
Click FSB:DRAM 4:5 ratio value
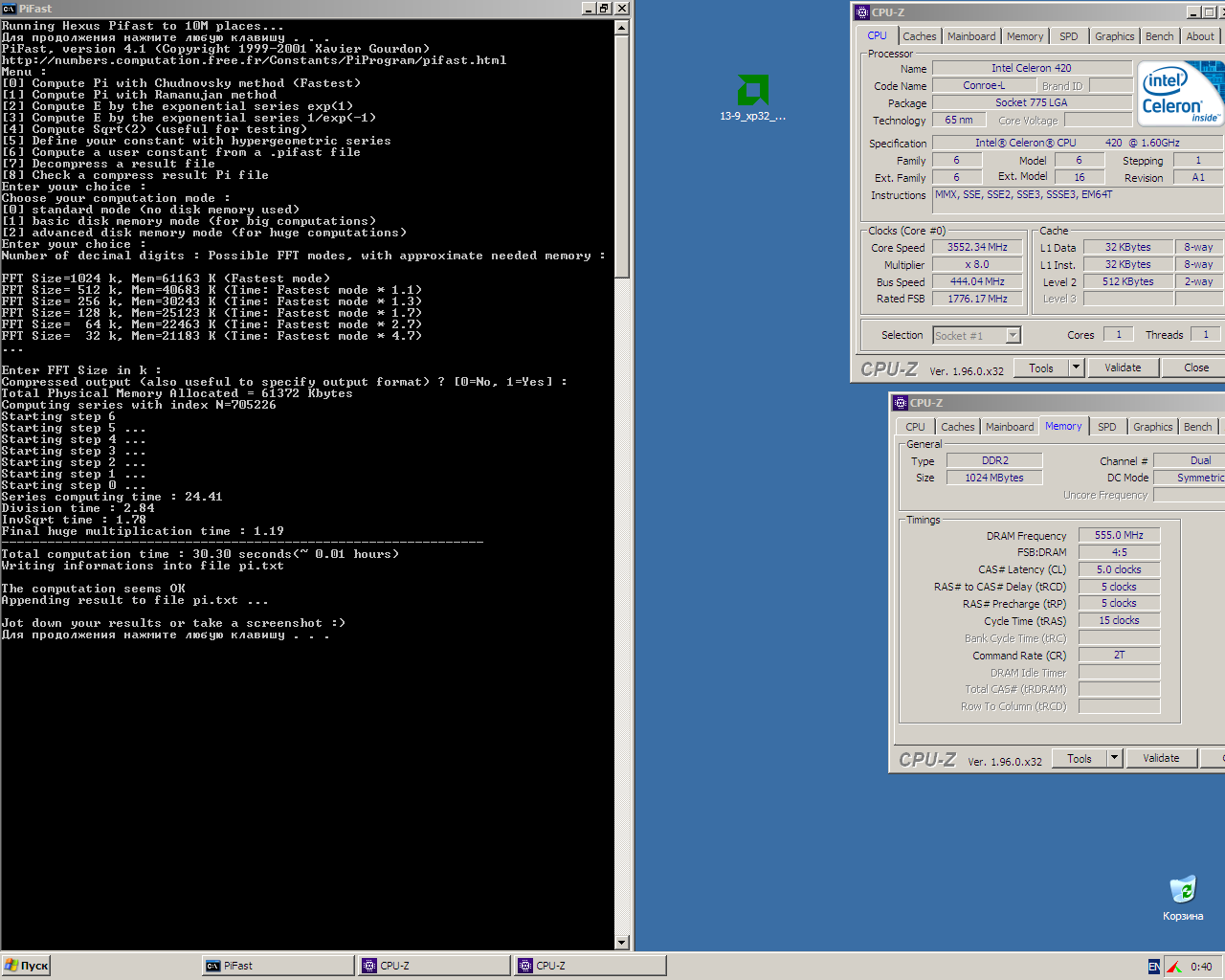point(1120,552)
